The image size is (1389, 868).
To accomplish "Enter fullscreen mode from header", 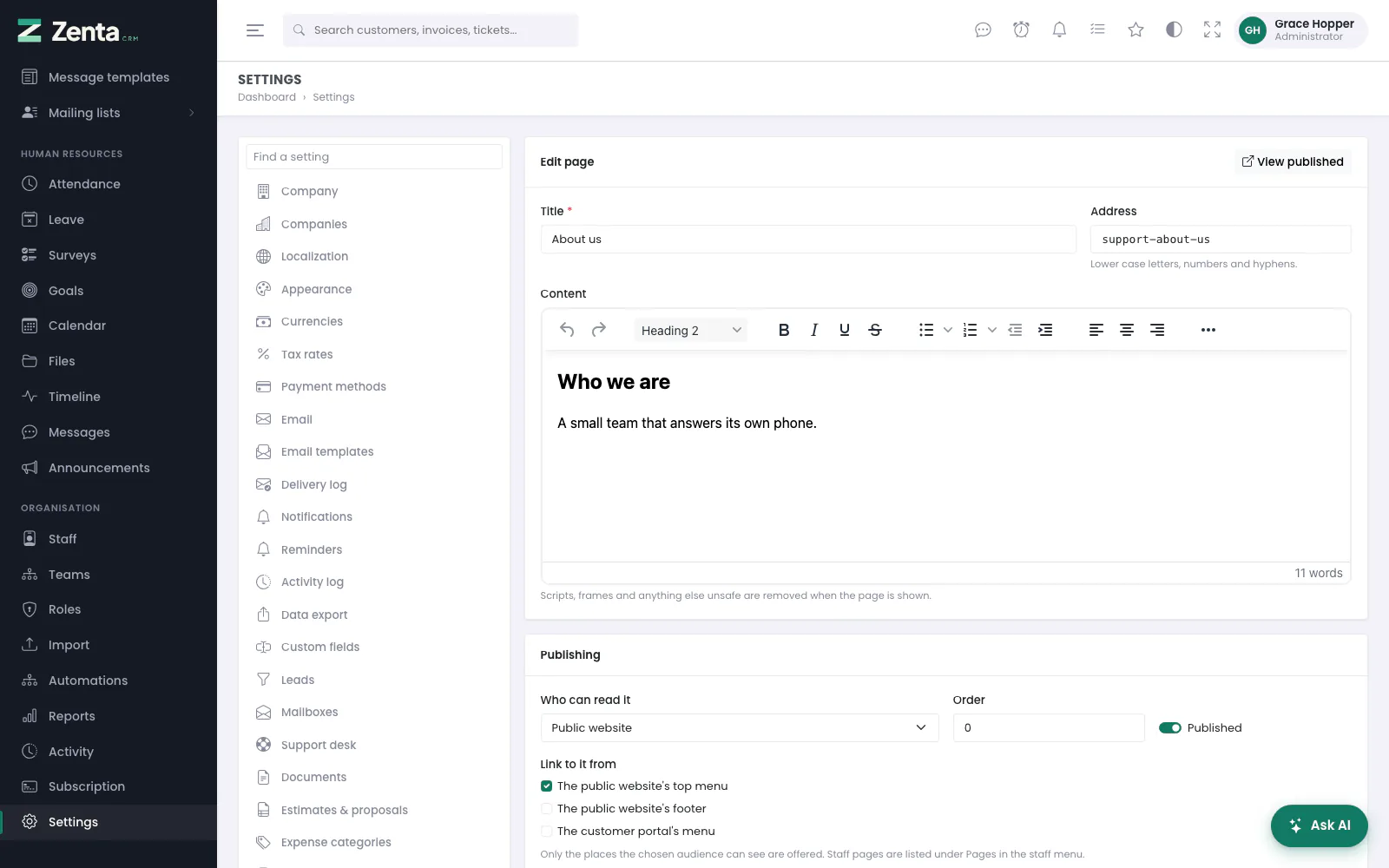I will pyautogui.click(x=1212, y=30).
